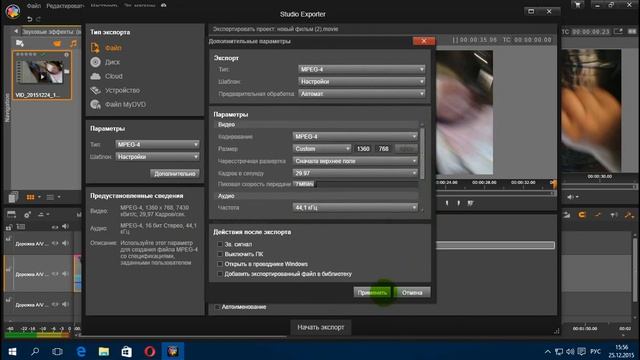Select VID_20151224 video thumbnail in library
Screen dimensions: 640x360
coord(42,75)
